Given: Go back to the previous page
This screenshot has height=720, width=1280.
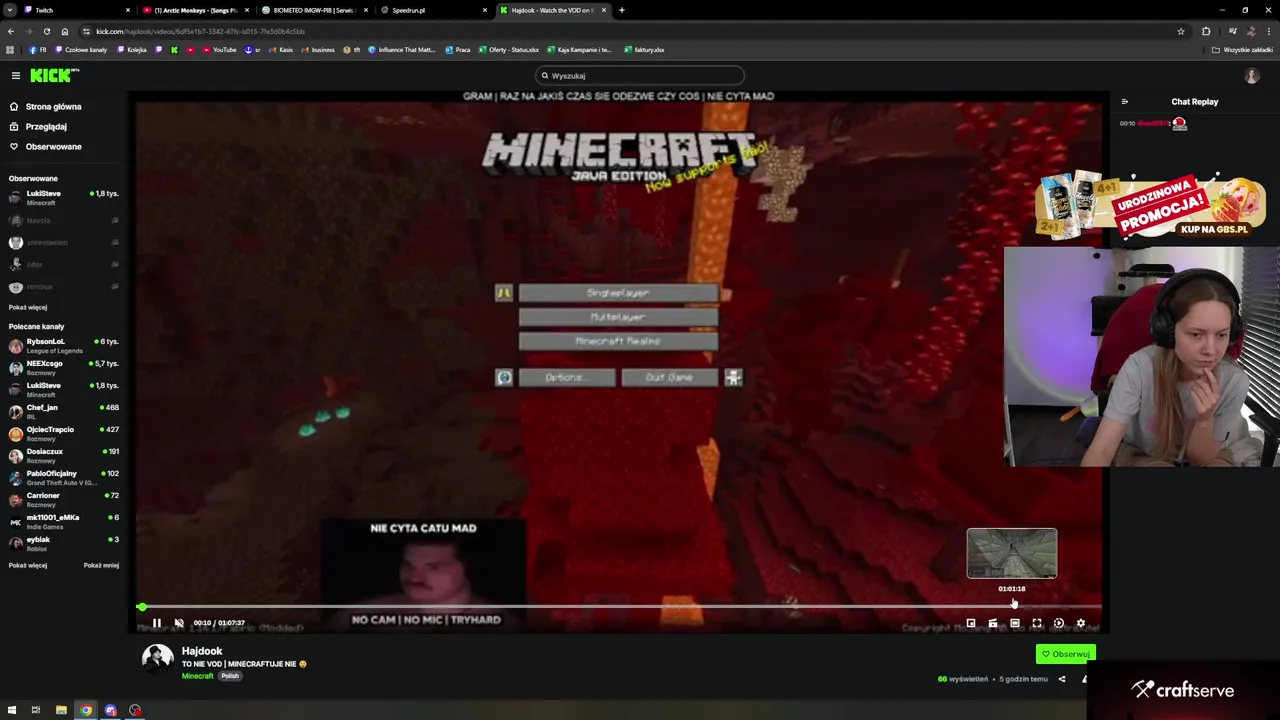Looking at the screenshot, I should [x=10, y=31].
